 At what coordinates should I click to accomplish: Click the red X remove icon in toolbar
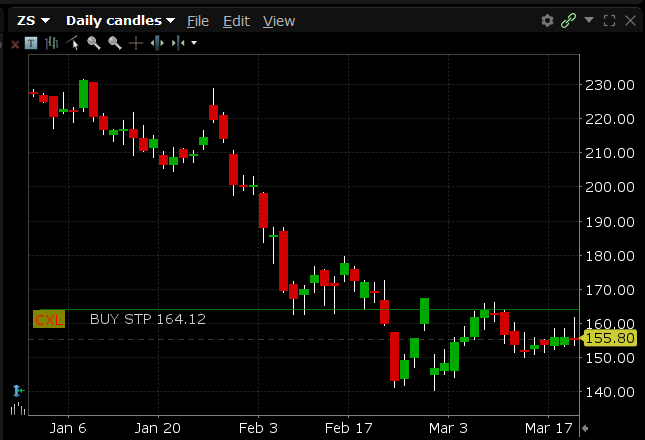[x=15, y=44]
